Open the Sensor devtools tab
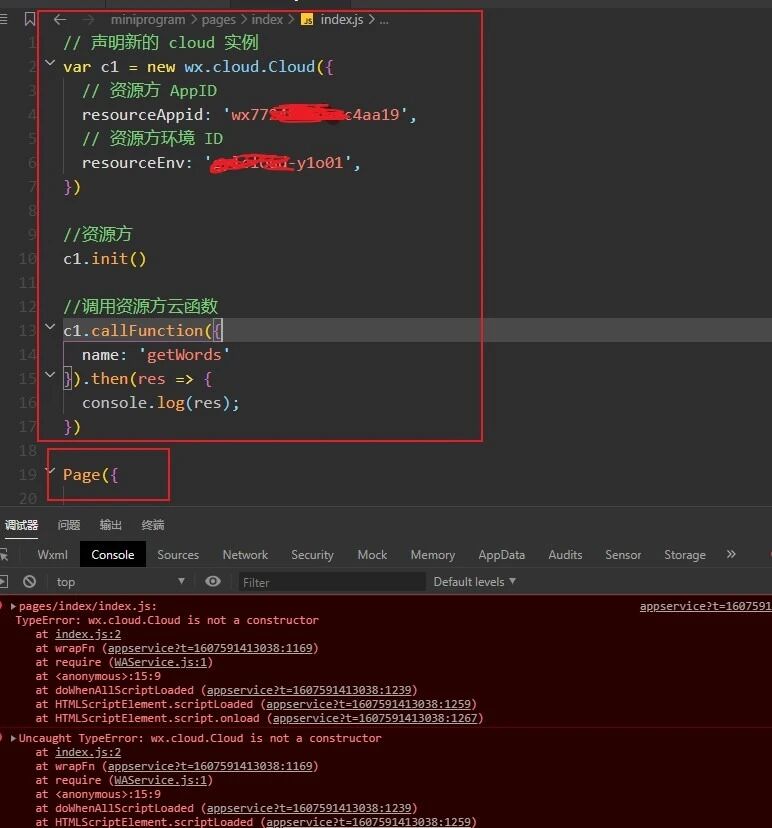Image resolution: width=772 pixels, height=828 pixels. (623, 554)
